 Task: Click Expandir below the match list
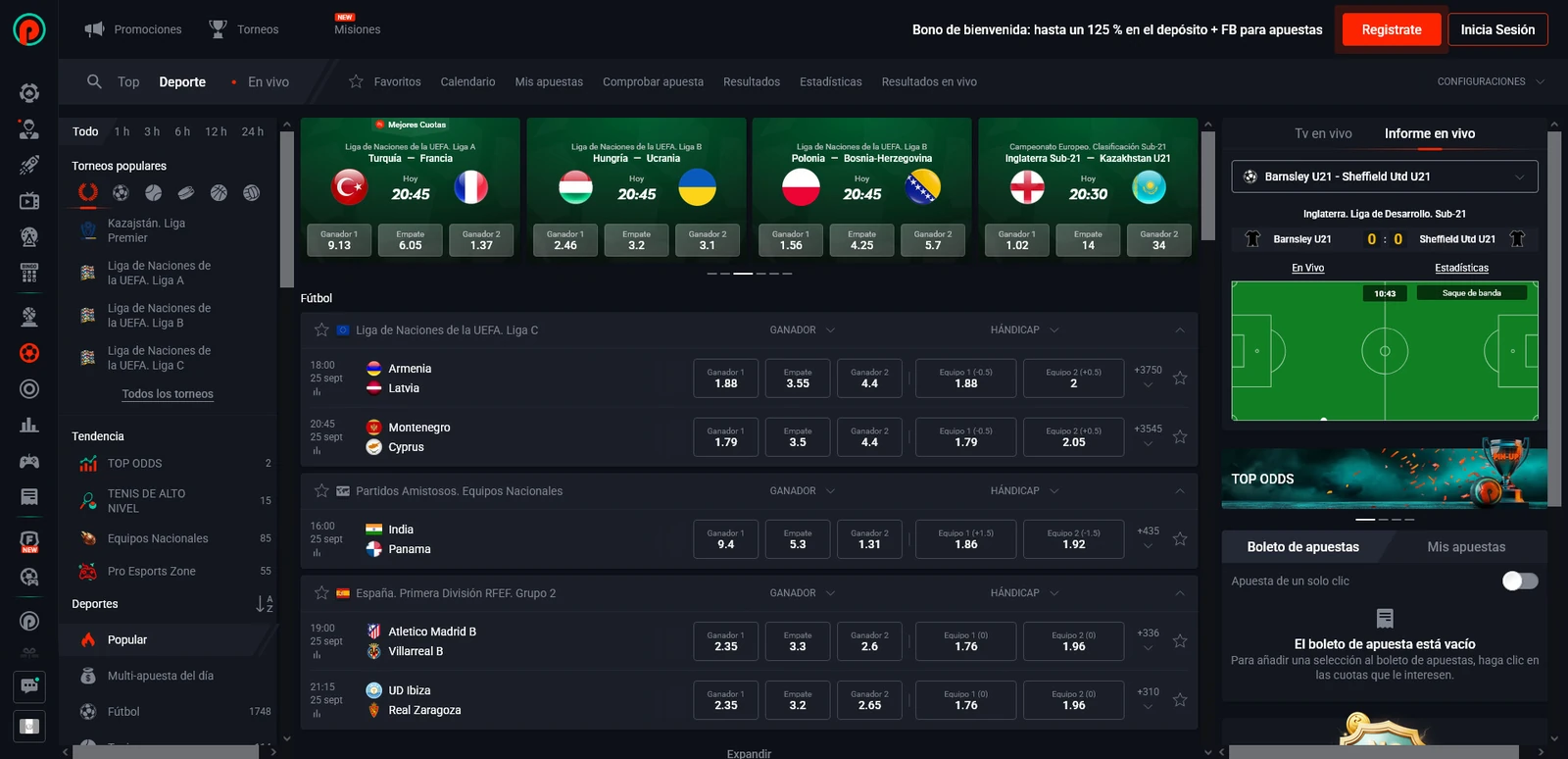point(749,753)
